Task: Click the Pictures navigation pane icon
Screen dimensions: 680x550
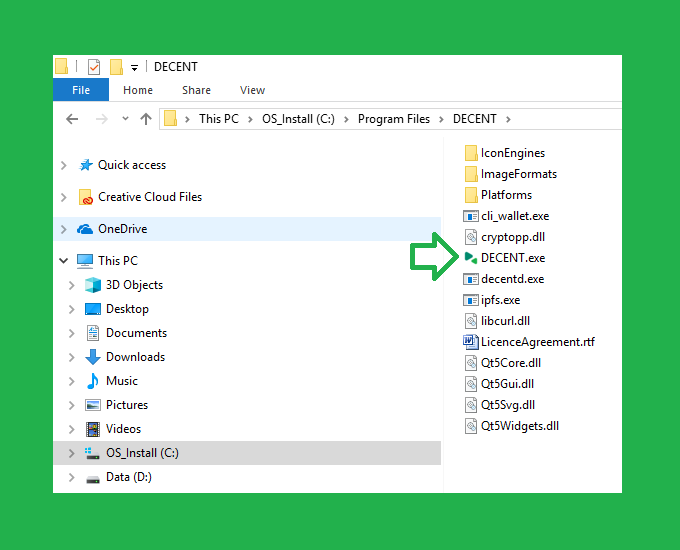Action: (93, 405)
